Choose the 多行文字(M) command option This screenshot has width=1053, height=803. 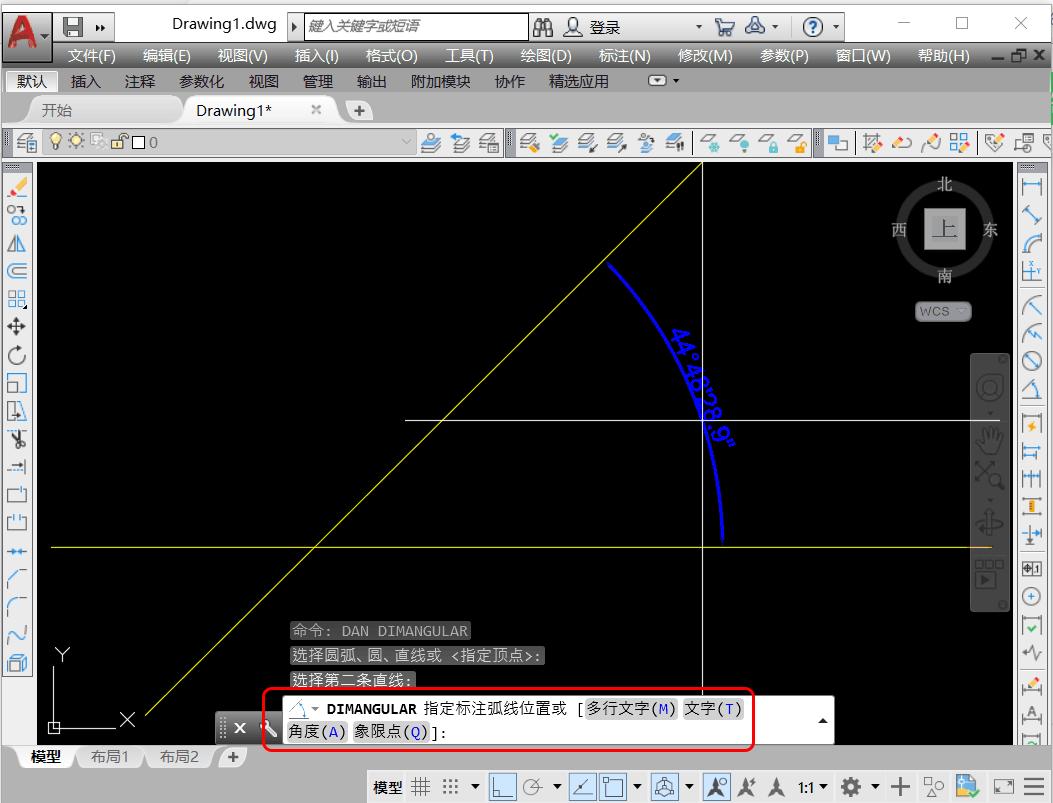click(x=631, y=709)
